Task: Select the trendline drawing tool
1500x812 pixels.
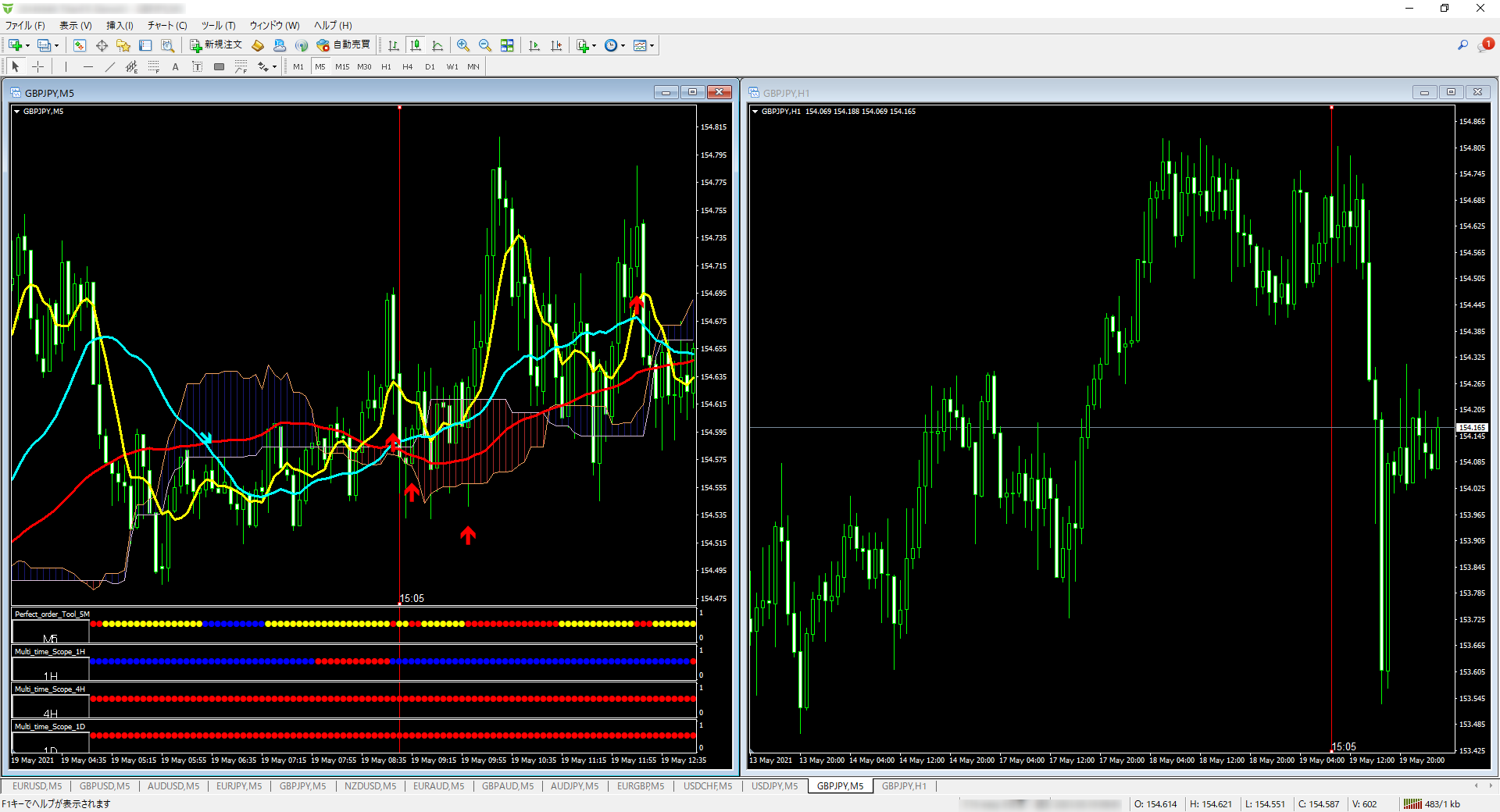Action: 110,67
